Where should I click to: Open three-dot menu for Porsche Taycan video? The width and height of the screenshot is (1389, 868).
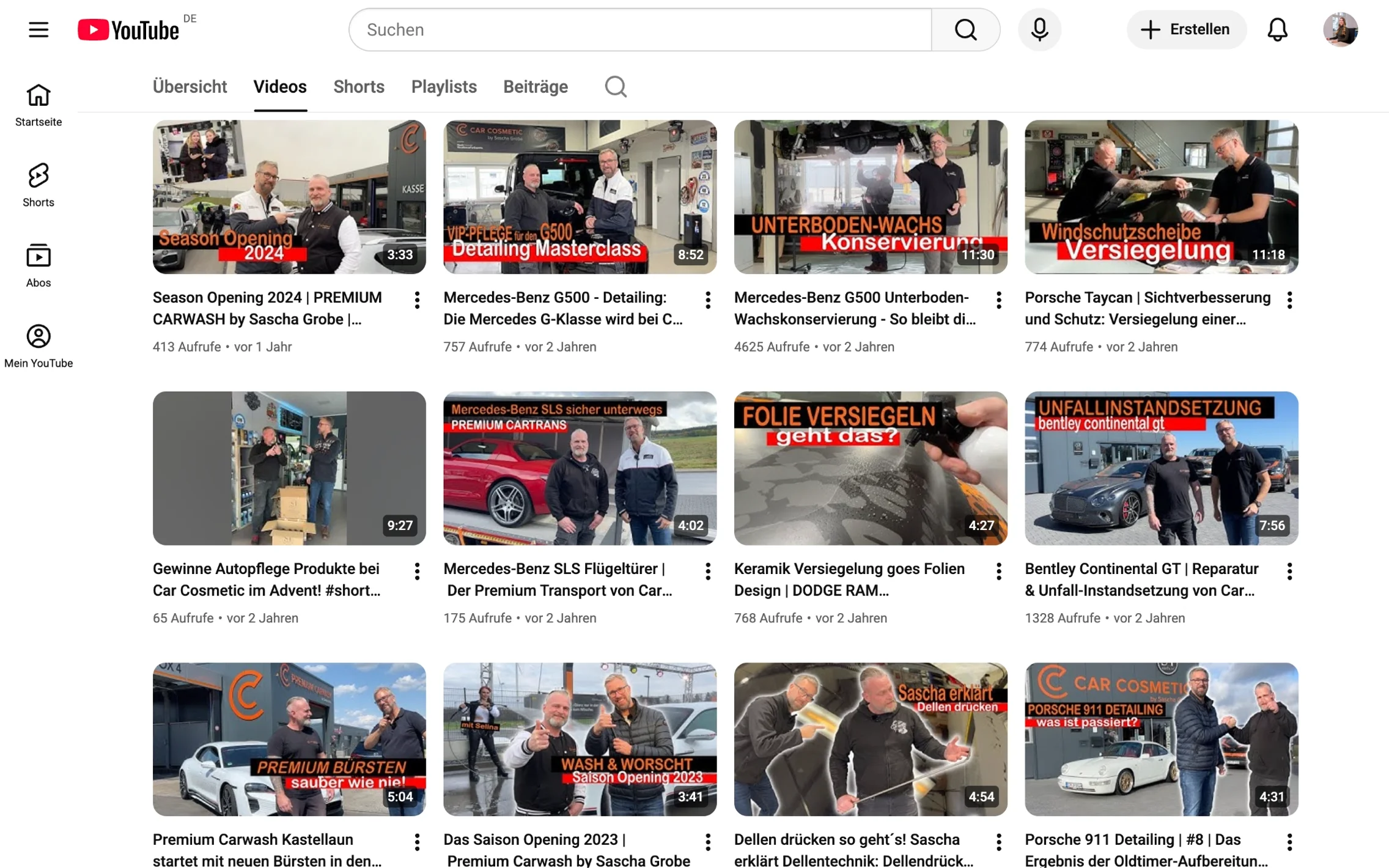1289,300
